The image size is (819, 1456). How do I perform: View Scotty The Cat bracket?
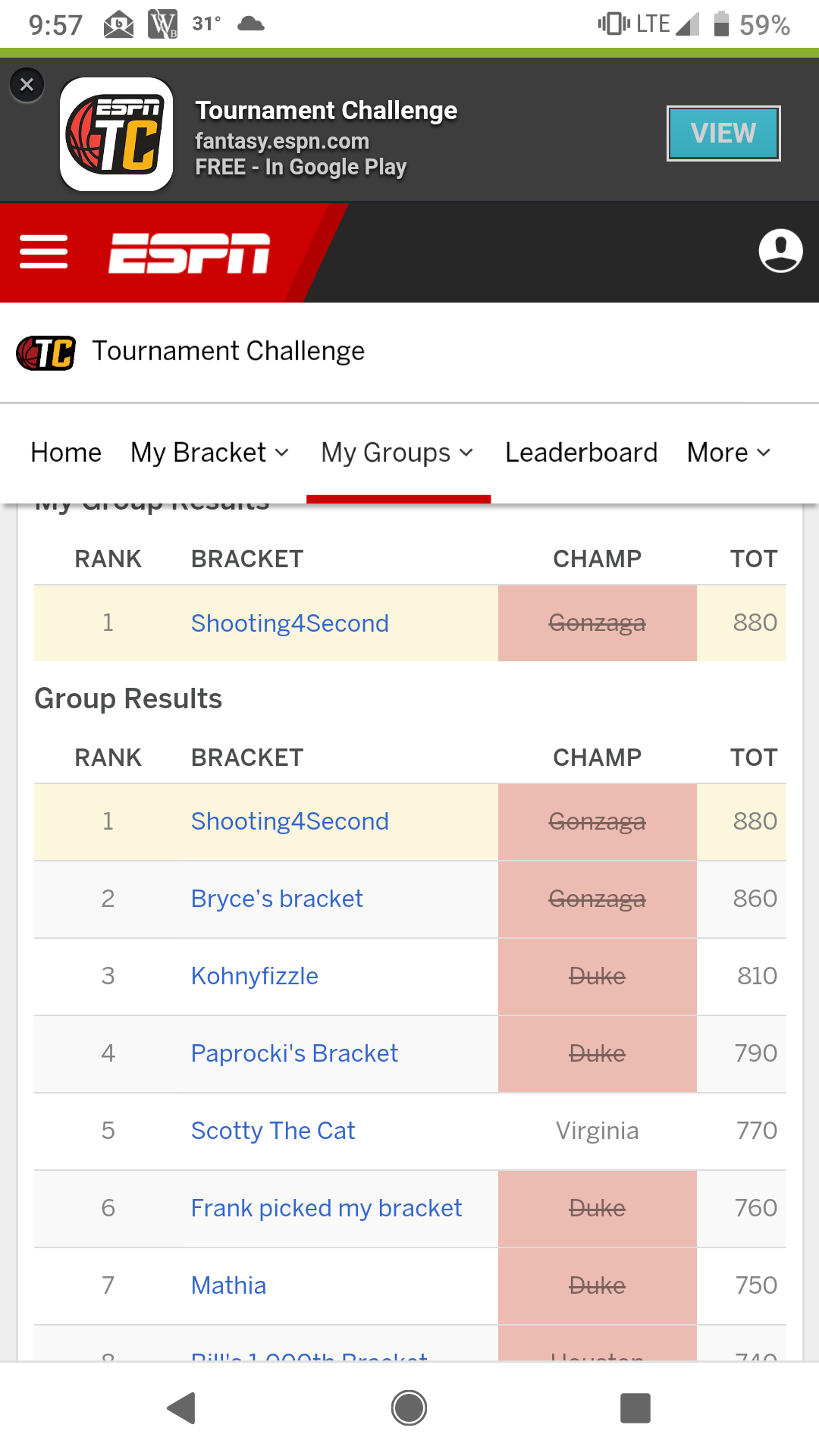click(x=273, y=1131)
